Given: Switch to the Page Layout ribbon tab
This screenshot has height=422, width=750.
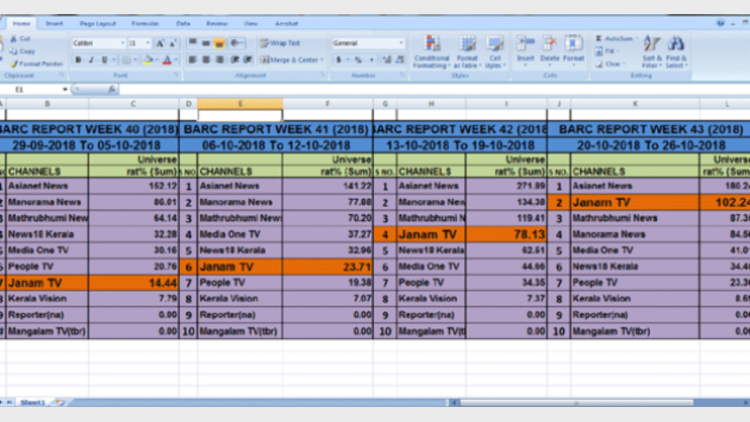Looking at the screenshot, I should pos(97,22).
